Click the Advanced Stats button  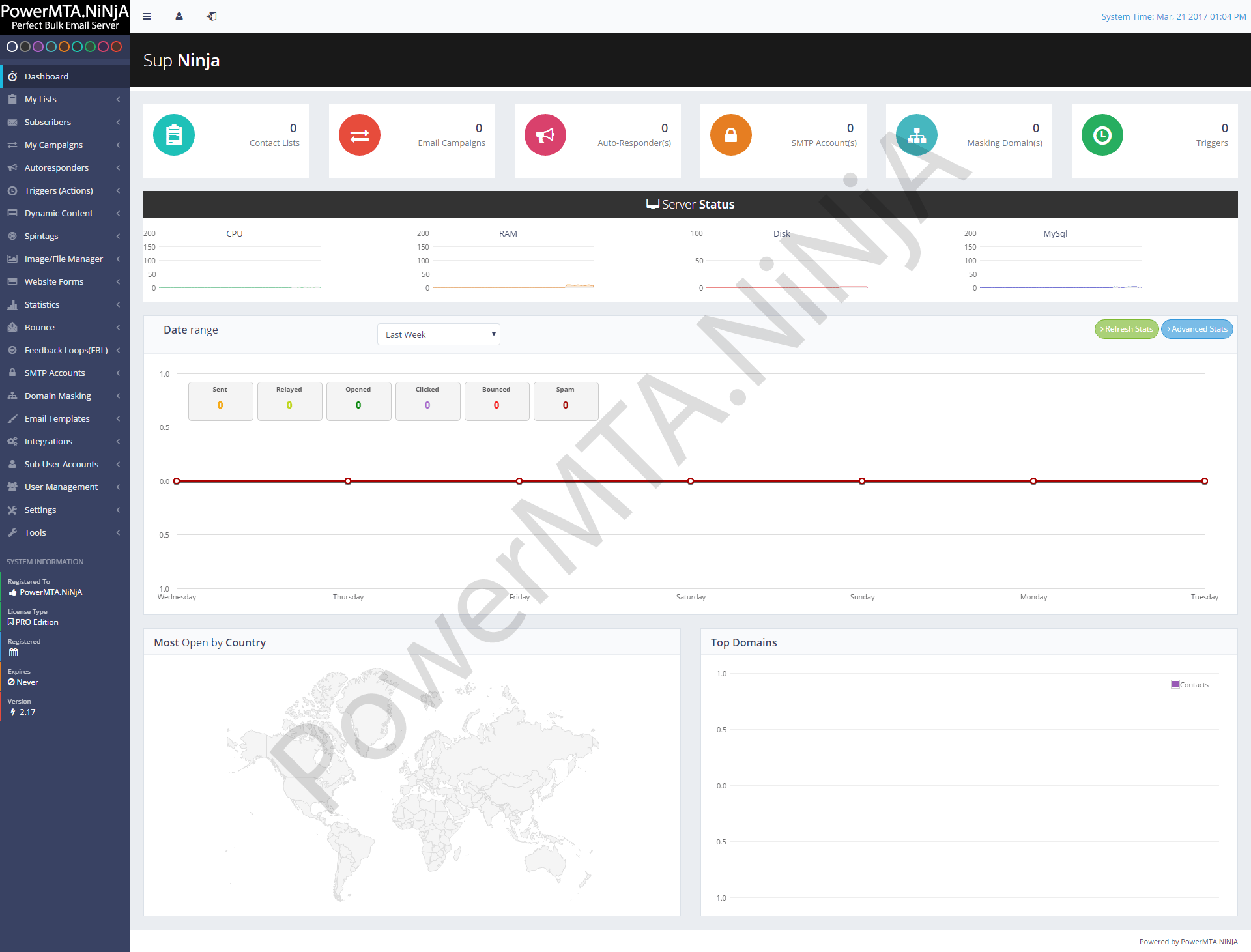coord(1198,329)
